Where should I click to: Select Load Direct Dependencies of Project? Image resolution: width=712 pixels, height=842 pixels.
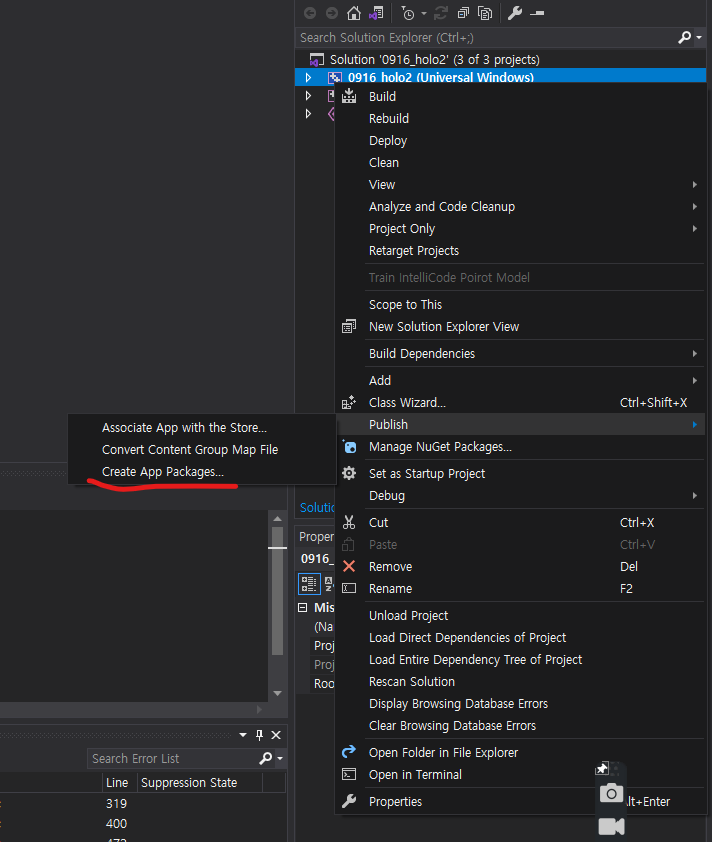click(x=467, y=637)
